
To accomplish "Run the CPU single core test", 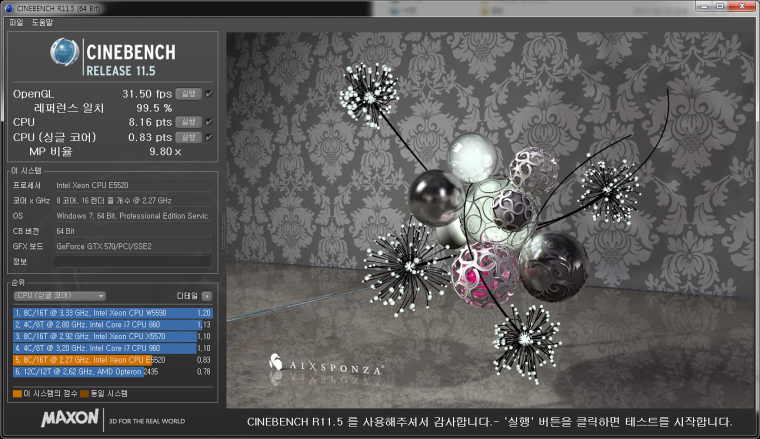I will pos(189,137).
